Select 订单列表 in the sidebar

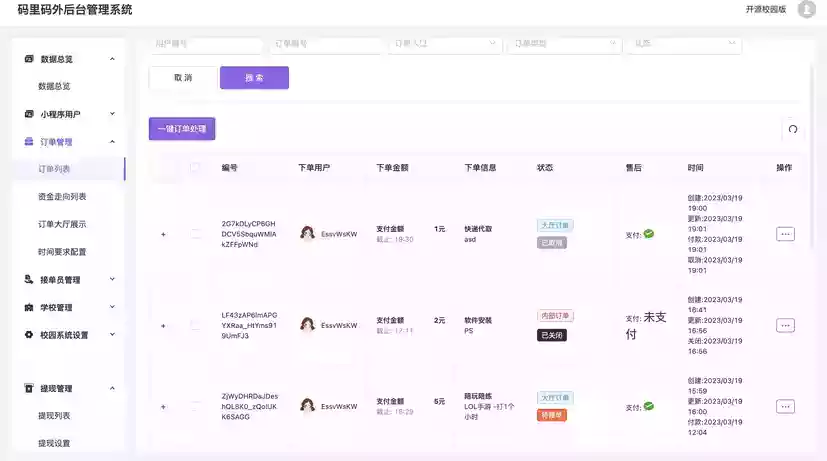[x=54, y=169]
